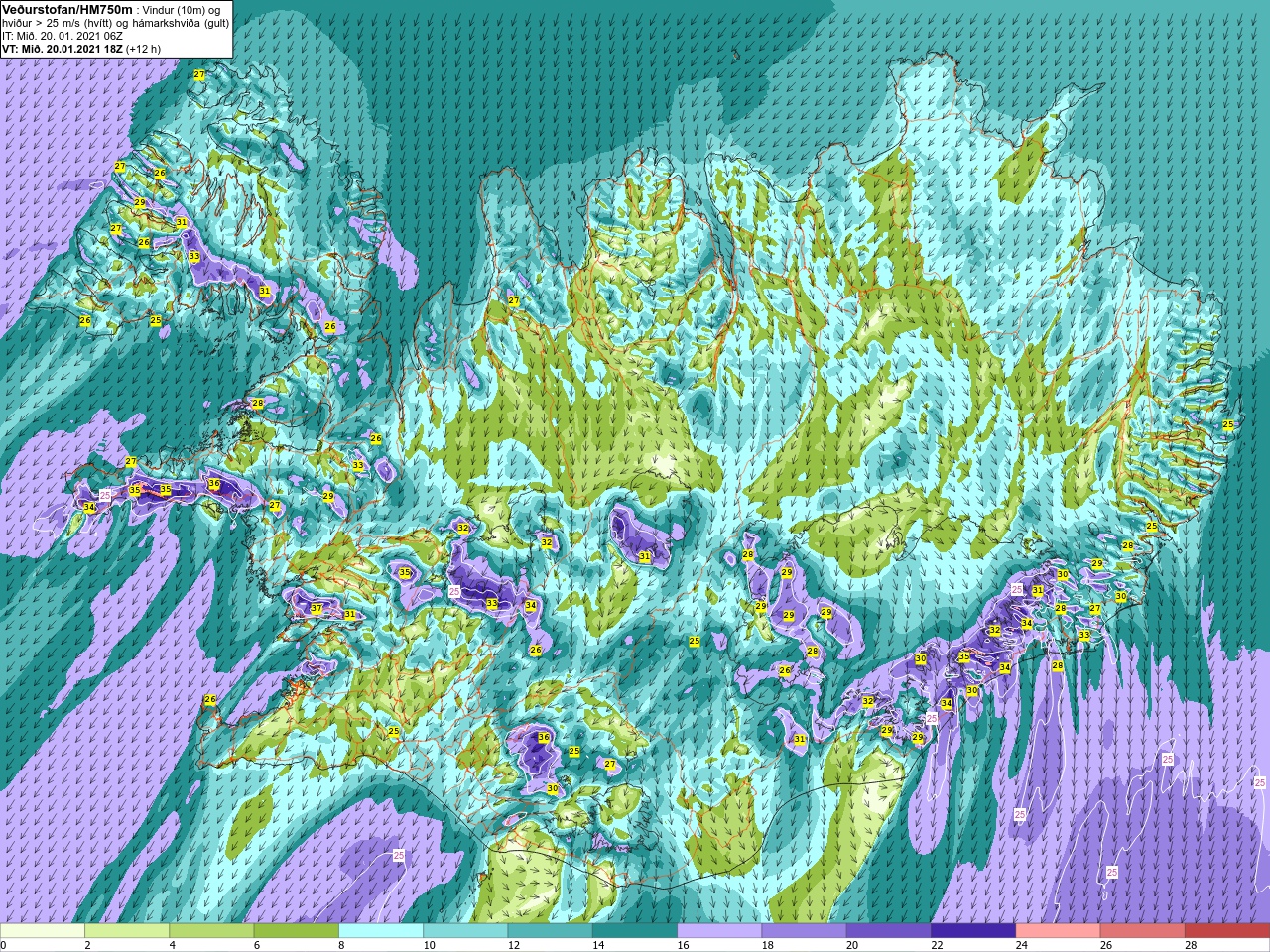Click the '24' tick on the legend scale
The width and height of the screenshot is (1270, 952).
(1022, 945)
